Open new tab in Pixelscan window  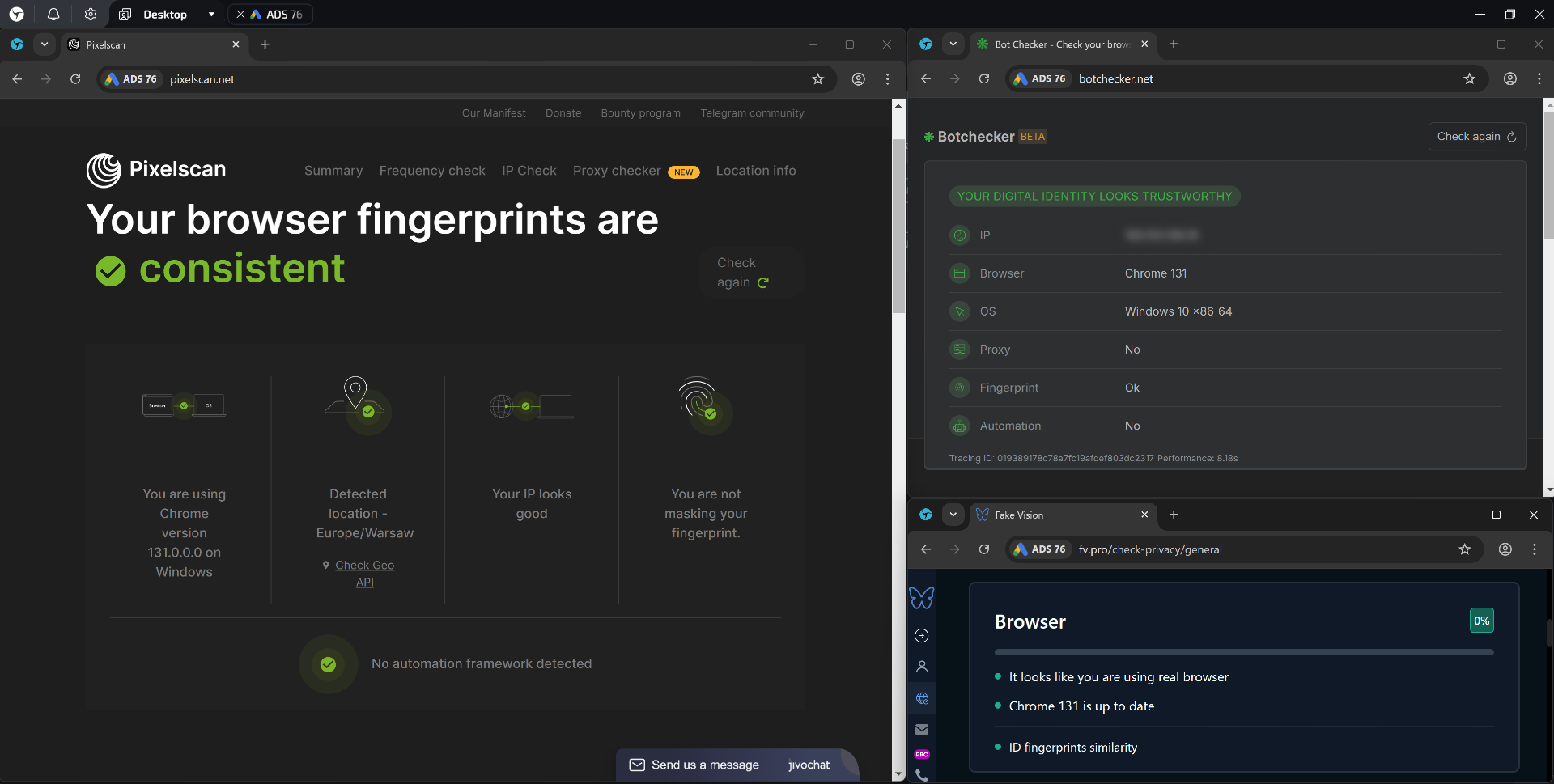pyautogui.click(x=265, y=44)
